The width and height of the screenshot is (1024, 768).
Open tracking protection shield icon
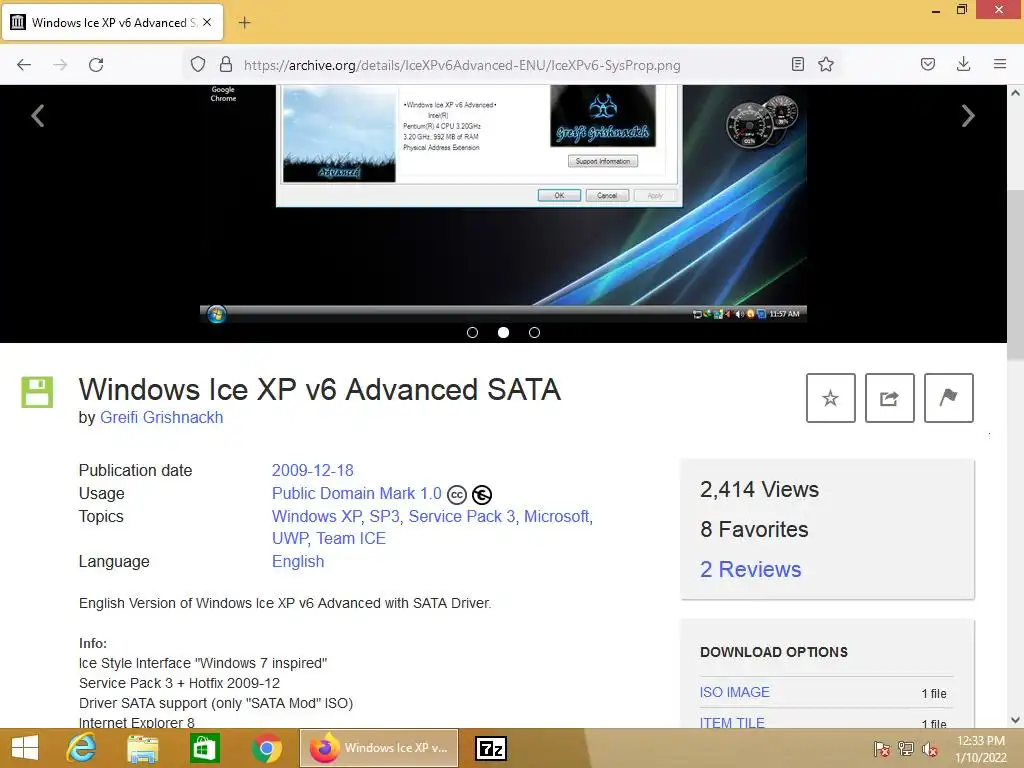coord(198,64)
